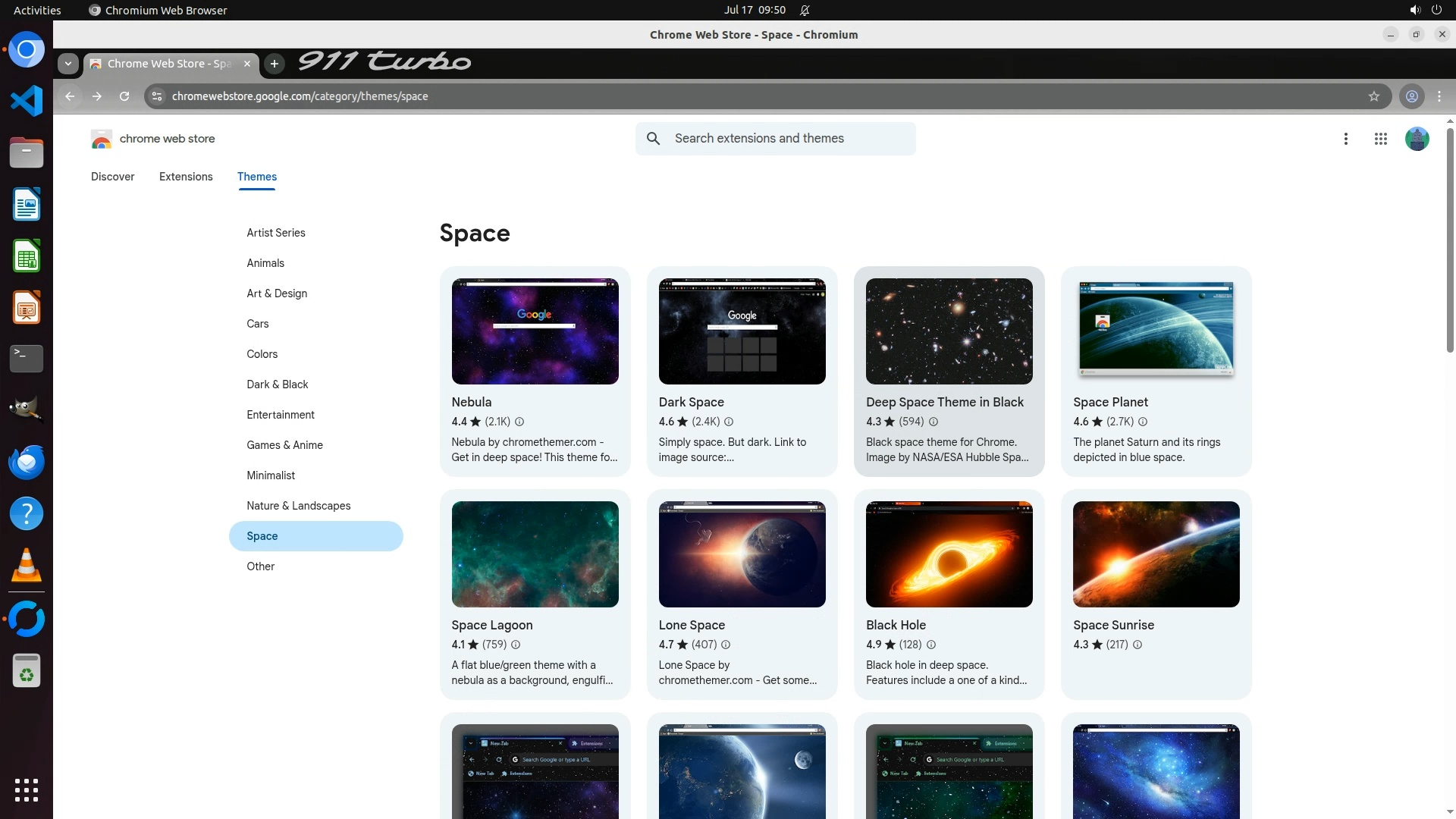Screen dimensions: 1456x819
Task: Expand the tab search dropdown arrow
Action: coord(68,64)
